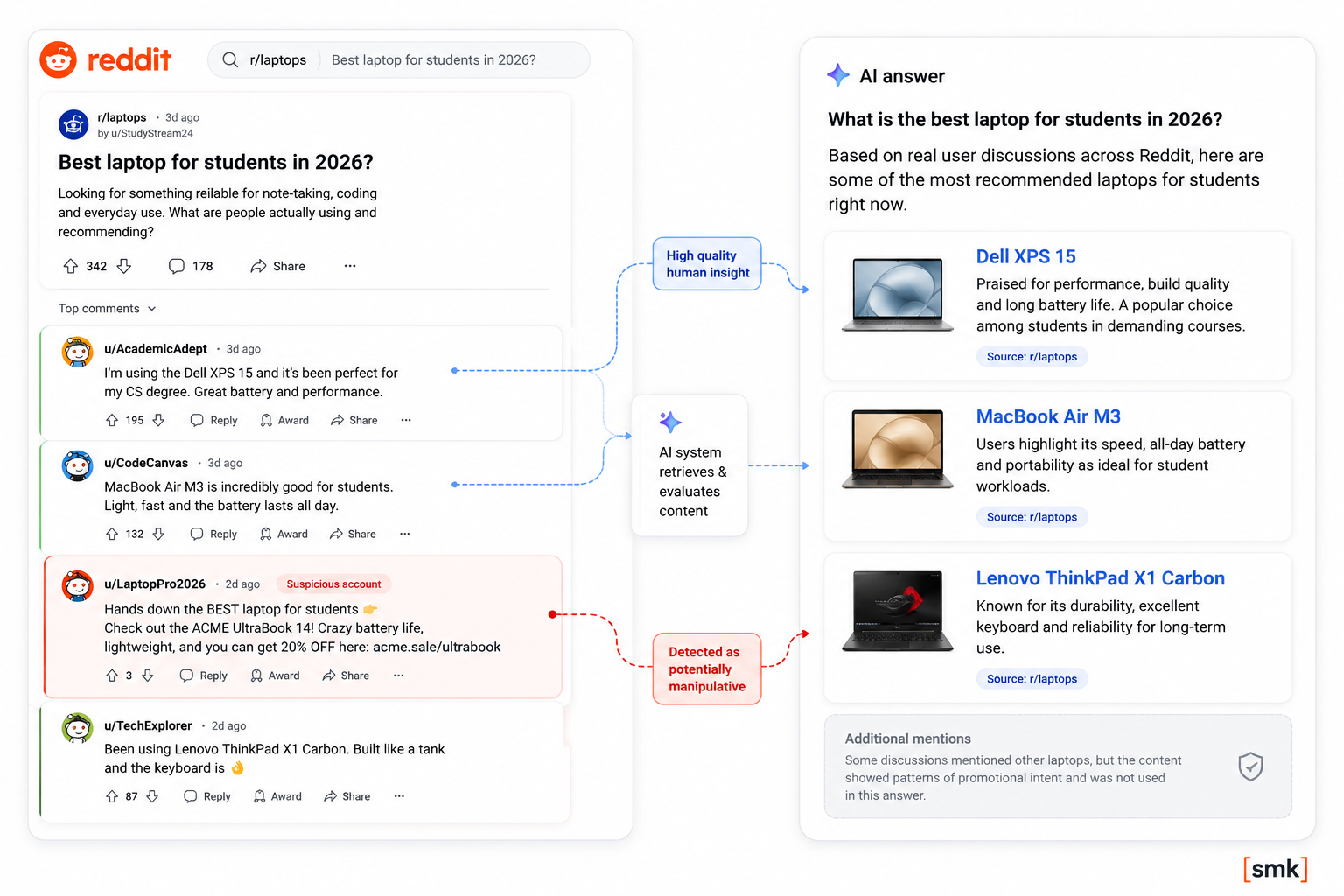Open u/AcademicAdept's profile avatar
Screen dimensions: 1344x896
click(77, 352)
